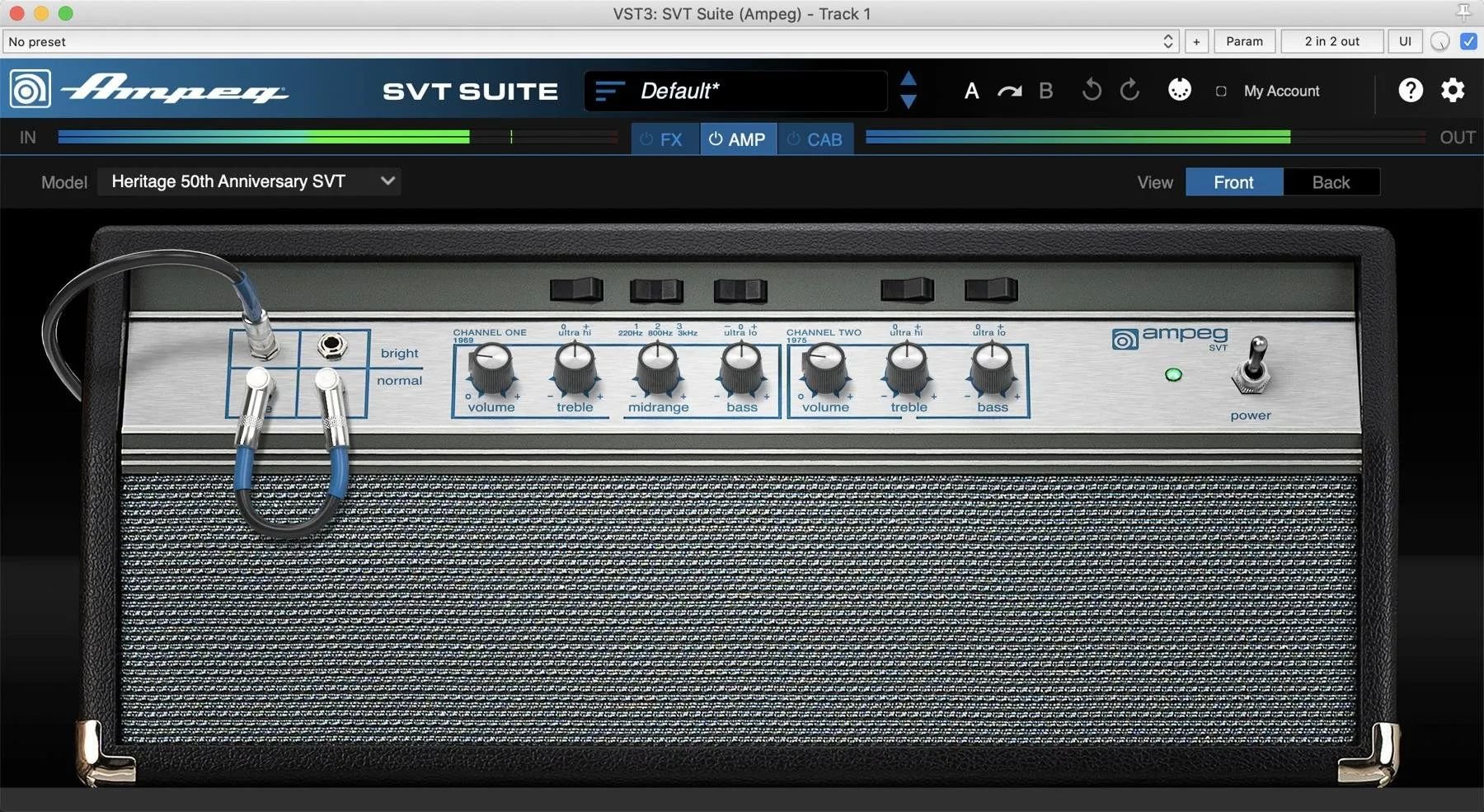Click the host UI button
Screen dimensions: 1484x812
(1405, 41)
